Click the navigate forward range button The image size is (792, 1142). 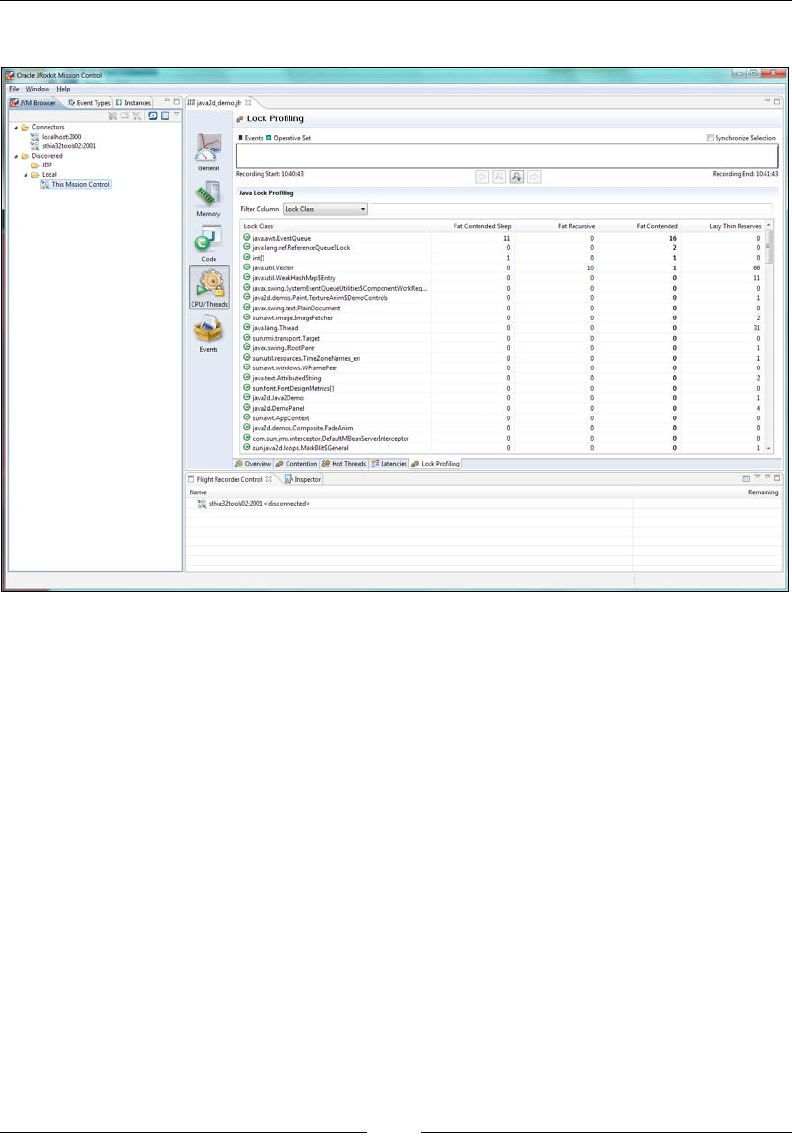[x=534, y=176]
